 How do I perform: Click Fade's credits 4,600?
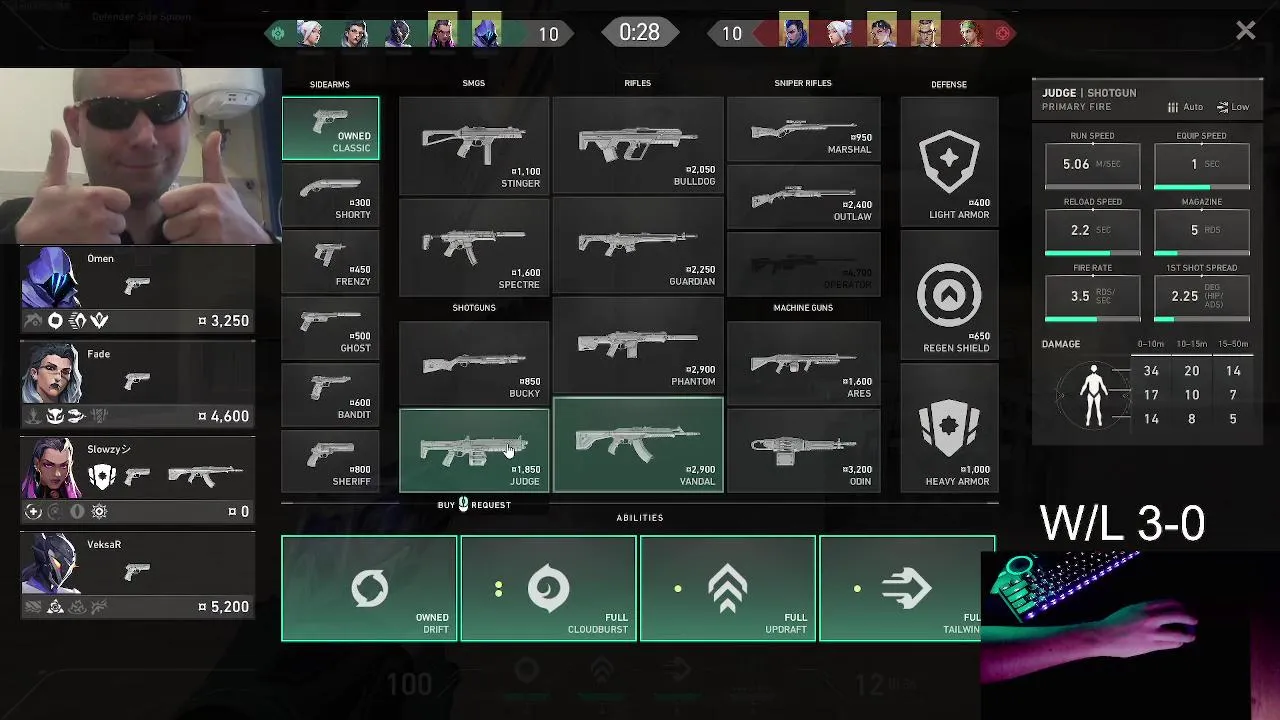(x=224, y=416)
